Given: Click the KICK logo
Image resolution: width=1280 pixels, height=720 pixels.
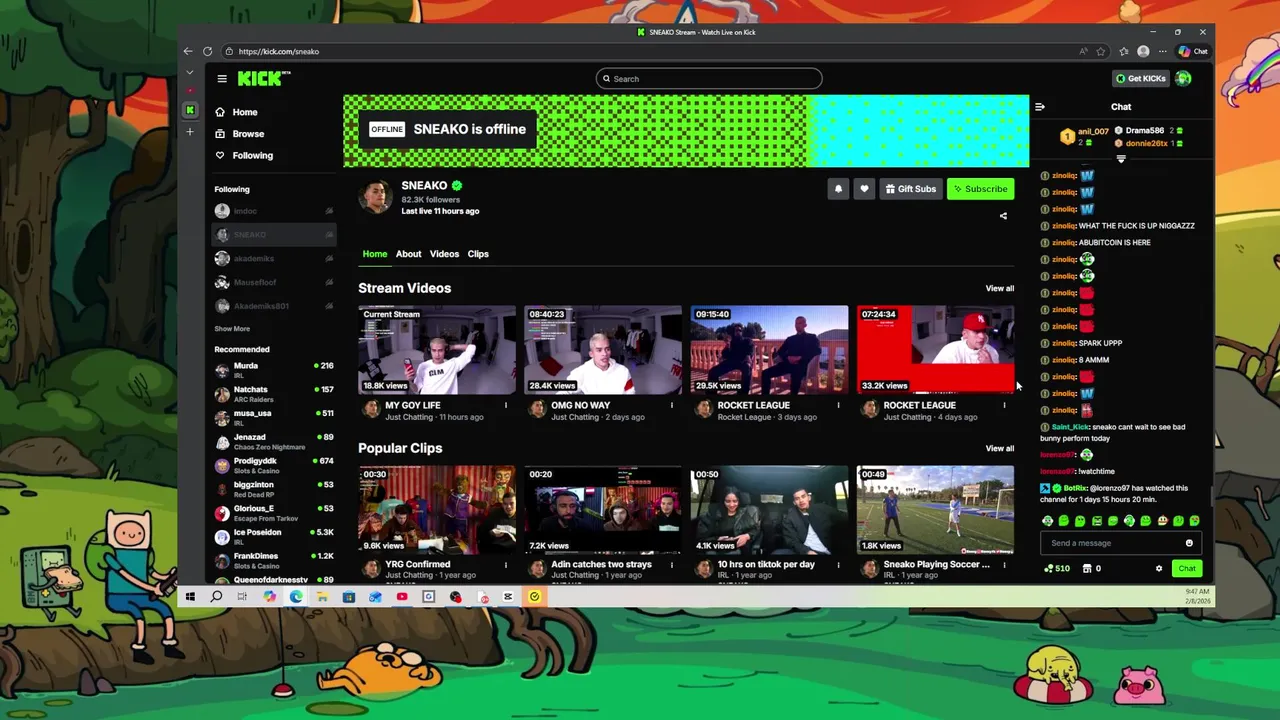Looking at the screenshot, I should tap(263, 79).
